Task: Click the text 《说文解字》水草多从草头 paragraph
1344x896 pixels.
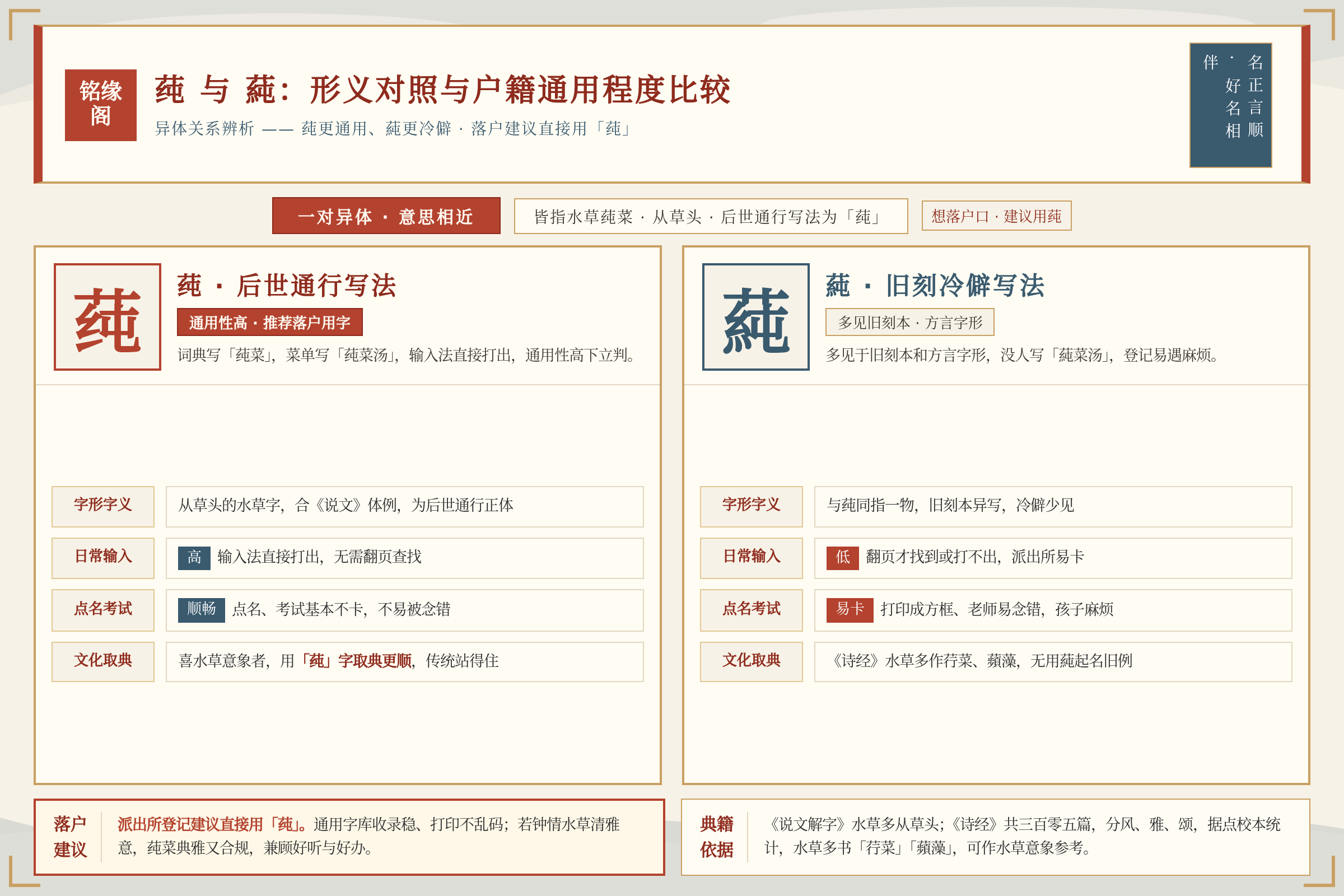Action: (x=1023, y=836)
